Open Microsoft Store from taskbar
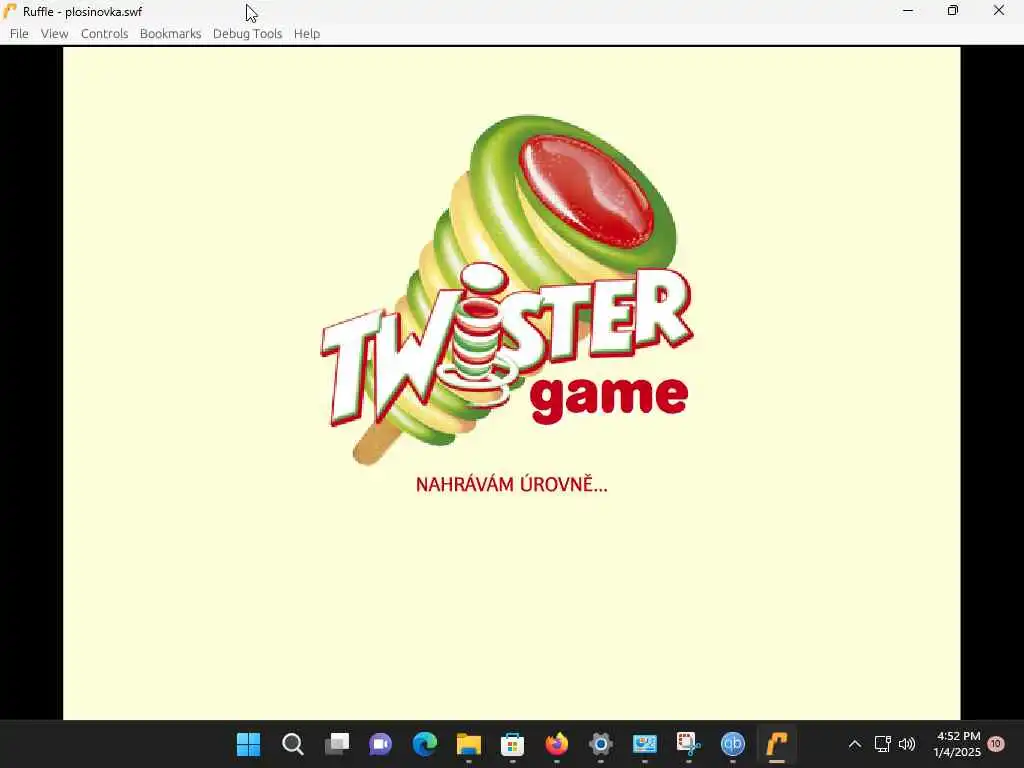The width and height of the screenshot is (1024, 768). (x=513, y=744)
